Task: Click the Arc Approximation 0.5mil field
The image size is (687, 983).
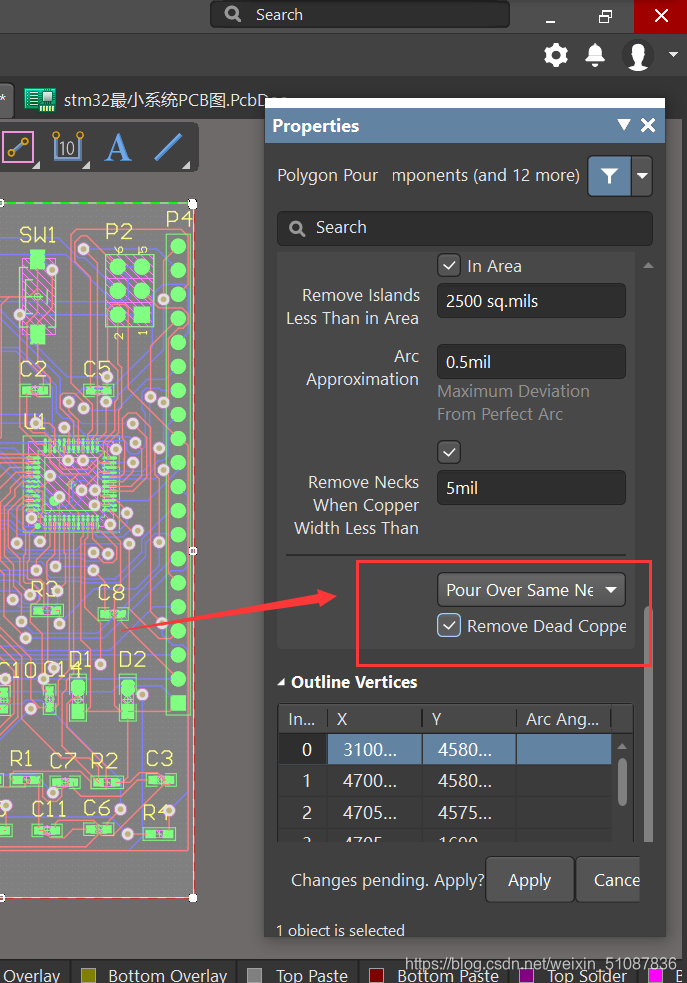Action: click(531, 362)
